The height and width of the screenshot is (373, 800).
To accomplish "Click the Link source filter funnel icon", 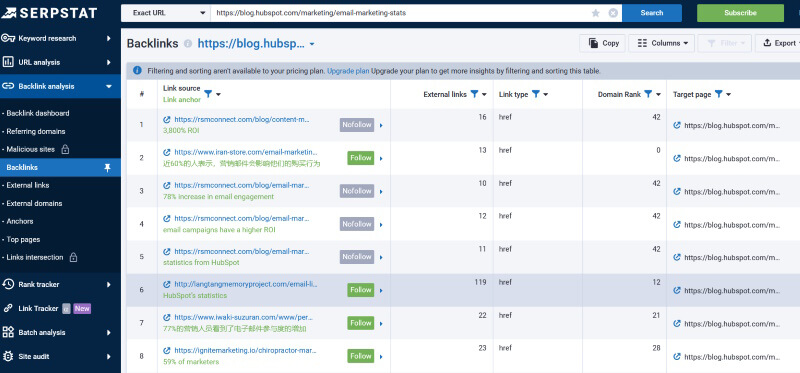I will (208, 94).
